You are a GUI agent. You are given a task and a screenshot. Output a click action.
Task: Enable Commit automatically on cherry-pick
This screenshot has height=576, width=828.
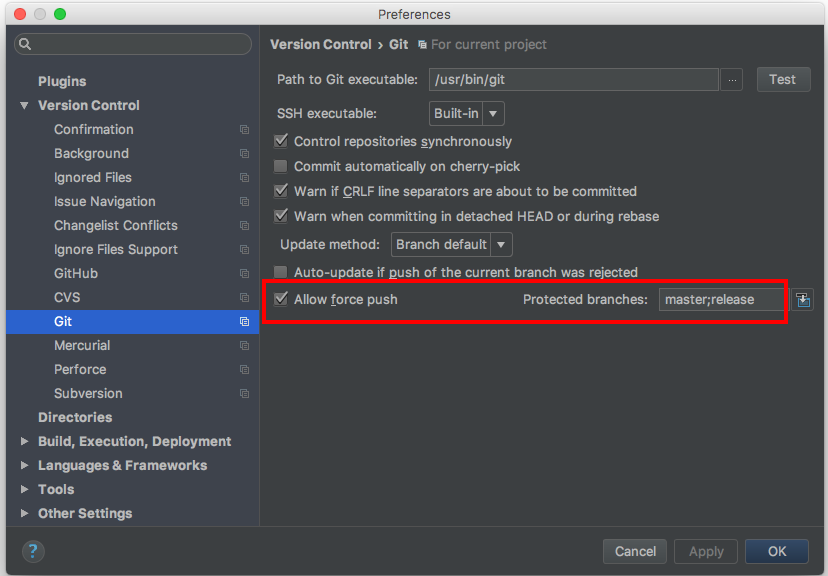click(x=279, y=166)
